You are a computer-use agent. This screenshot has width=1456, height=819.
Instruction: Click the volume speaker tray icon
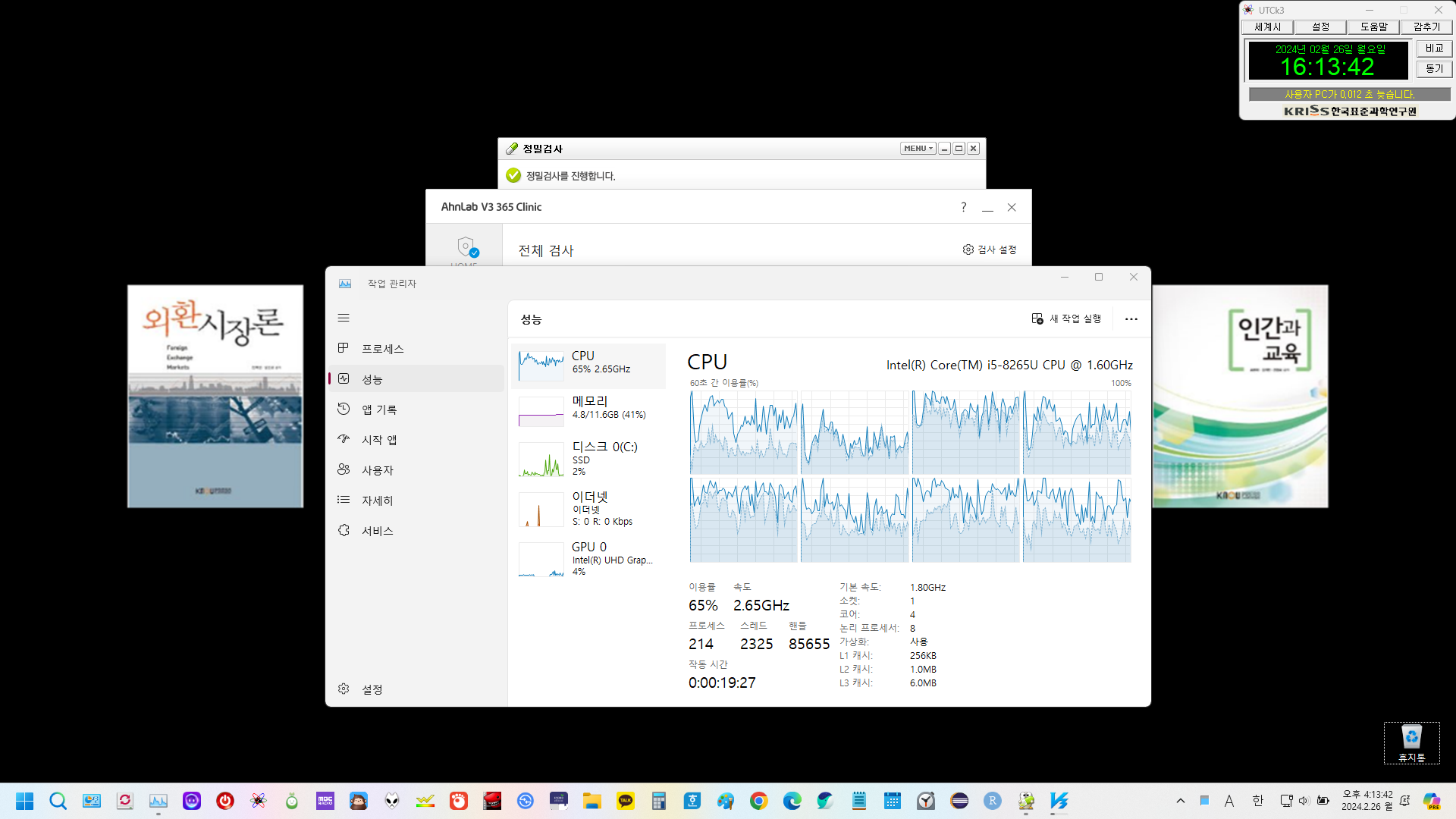tap(1304, 801)
